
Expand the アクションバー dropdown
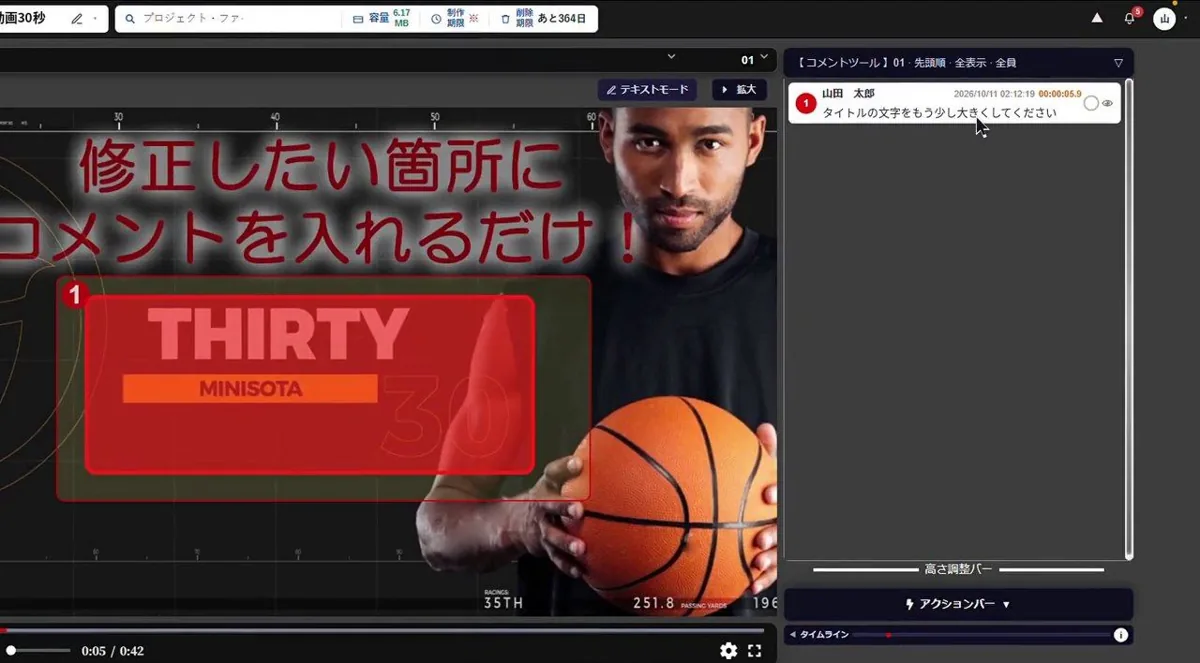click(958, 605)
